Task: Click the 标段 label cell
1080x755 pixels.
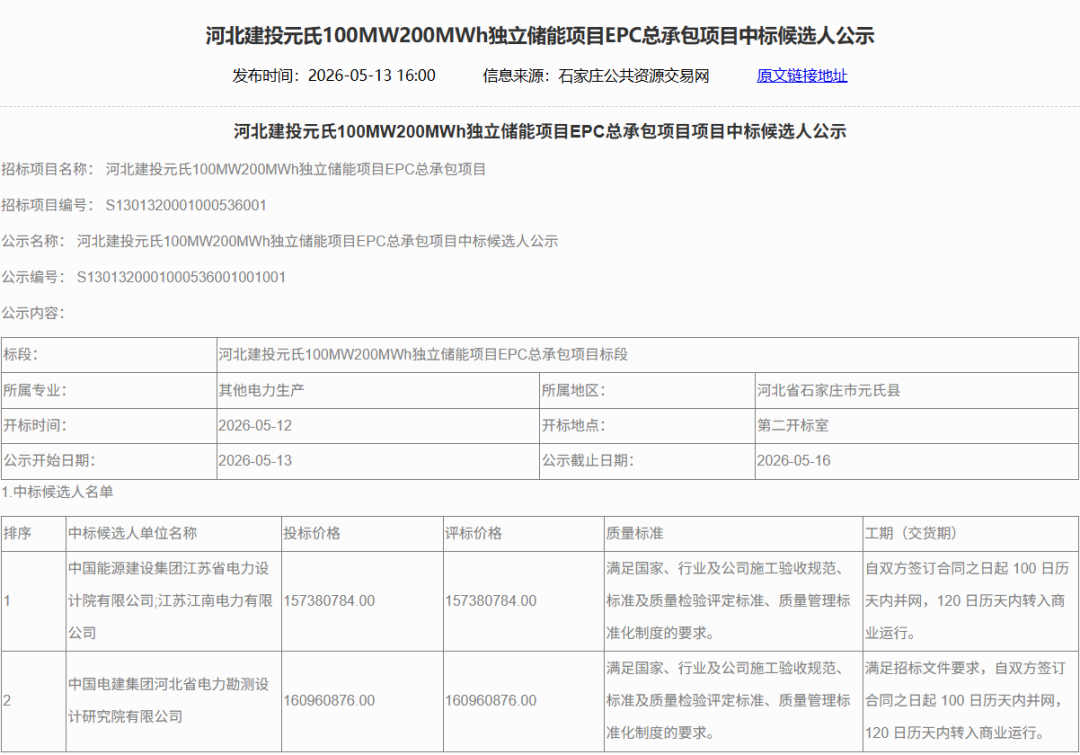Action: coord(109,355)
